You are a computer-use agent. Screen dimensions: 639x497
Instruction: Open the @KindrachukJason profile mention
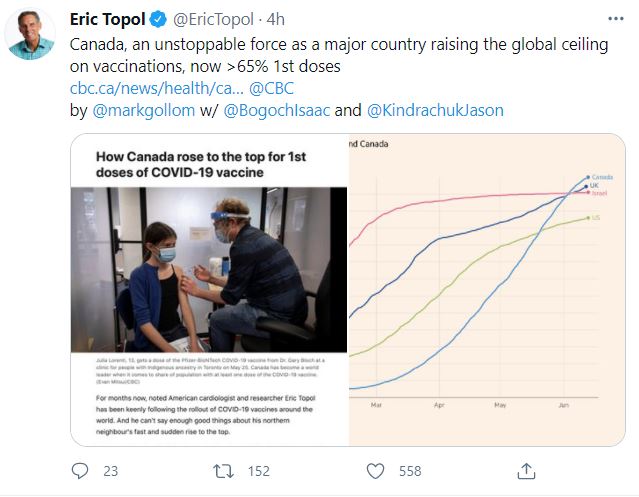pos(435,110)
